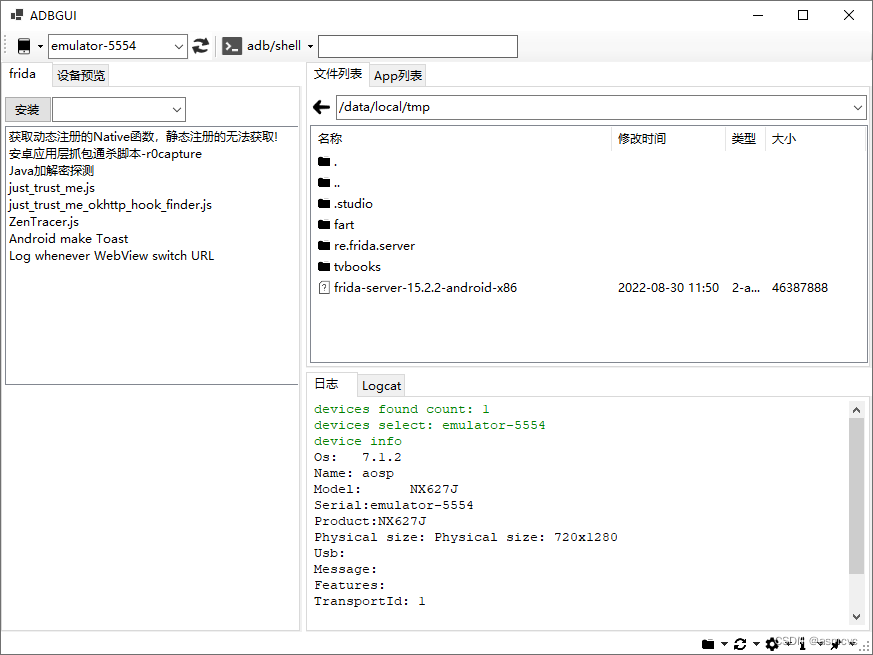Viewport: 873px width, 655px height.
Task: Sort files by 类型 column header
Action: pos(743,139)
